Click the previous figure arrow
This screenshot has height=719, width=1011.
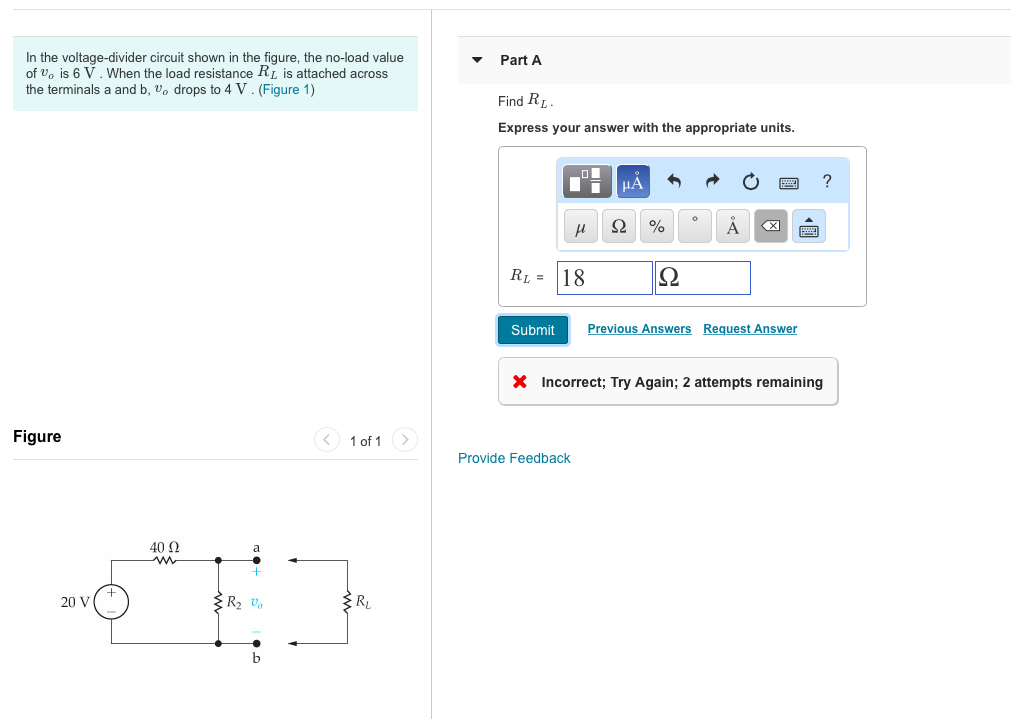pyautogui.click(x=326, y=440)
